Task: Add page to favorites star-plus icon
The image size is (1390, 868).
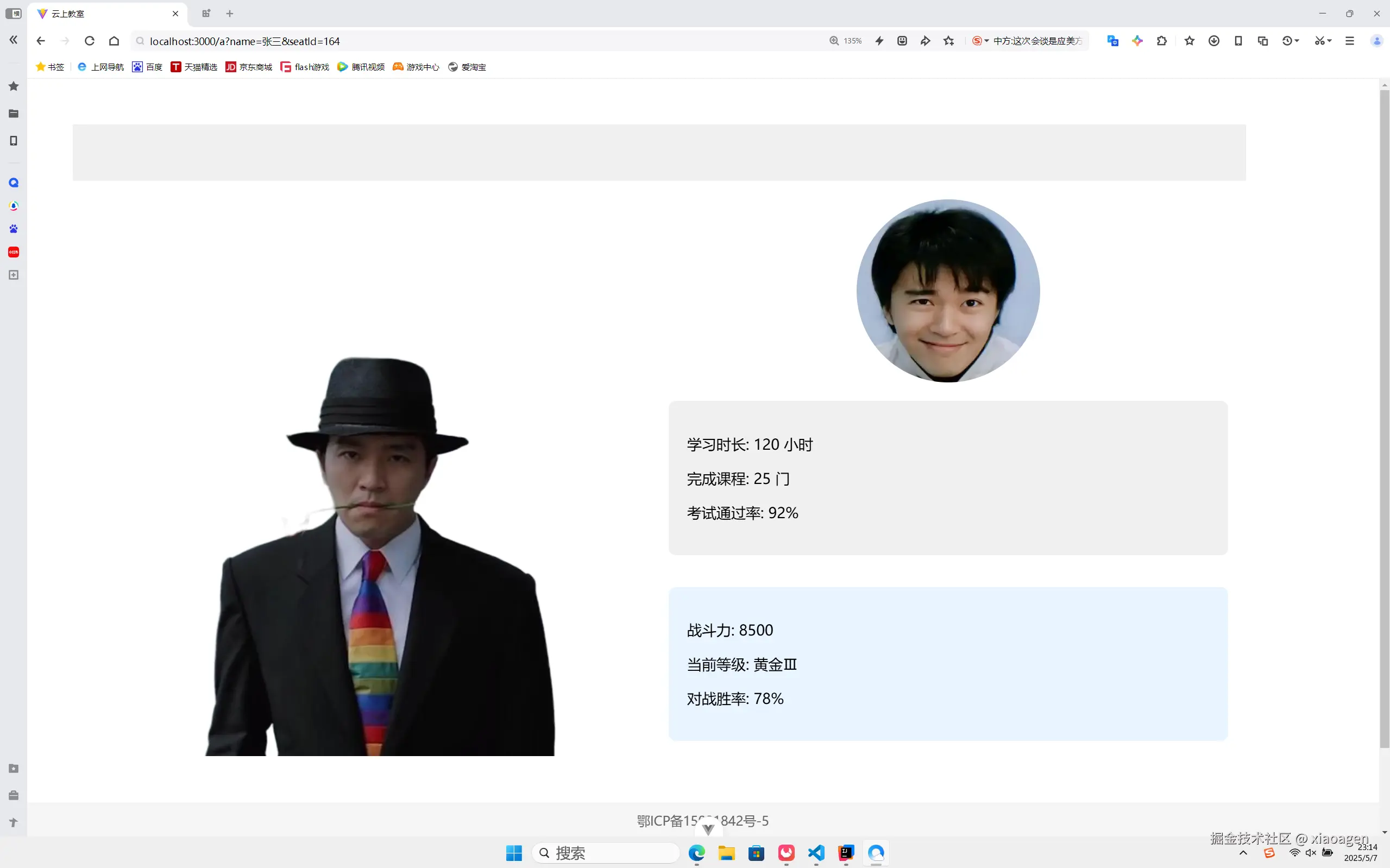Action: point(949,41)
